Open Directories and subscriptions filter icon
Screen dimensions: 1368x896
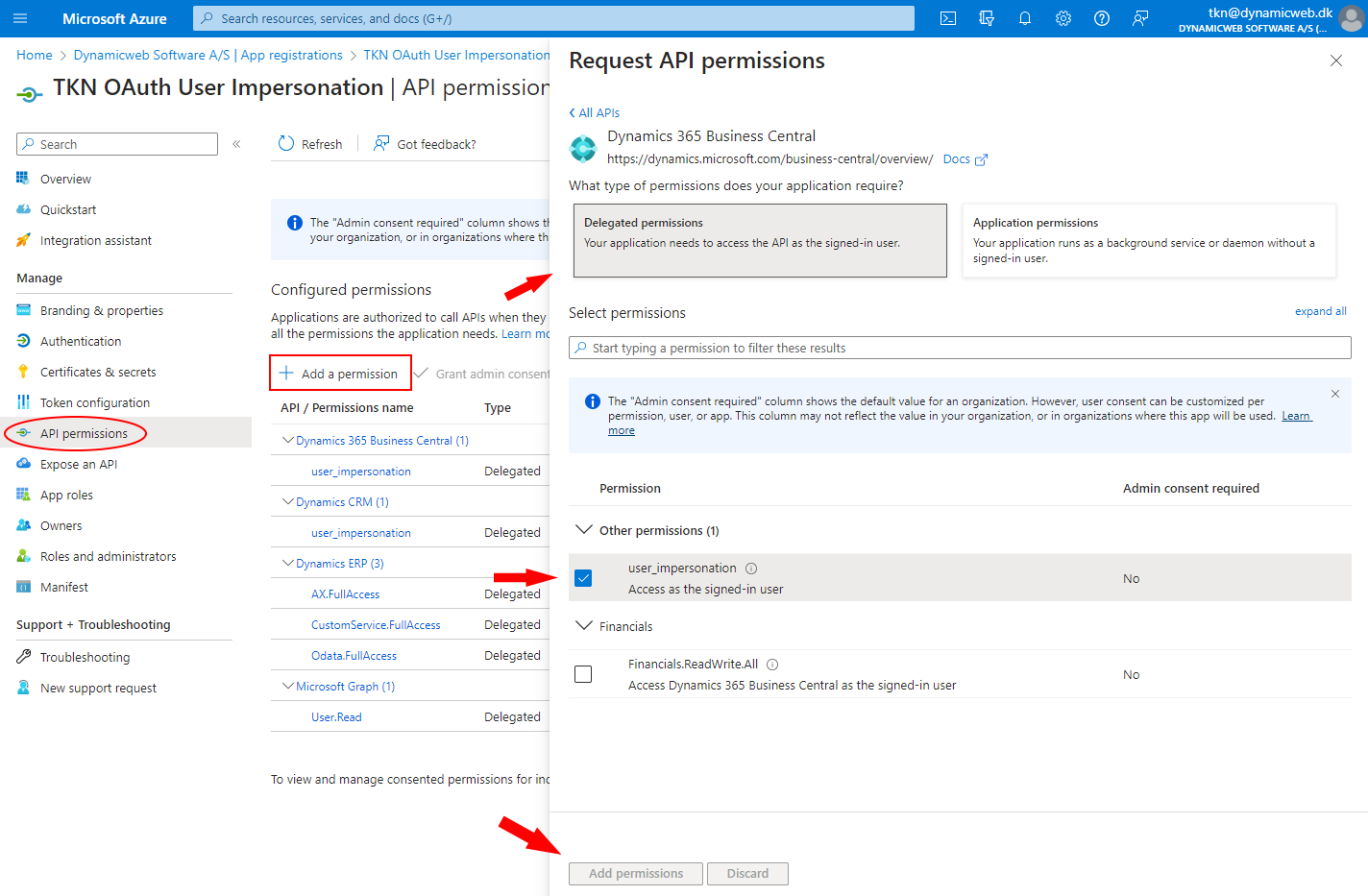(x=987, y=18)
